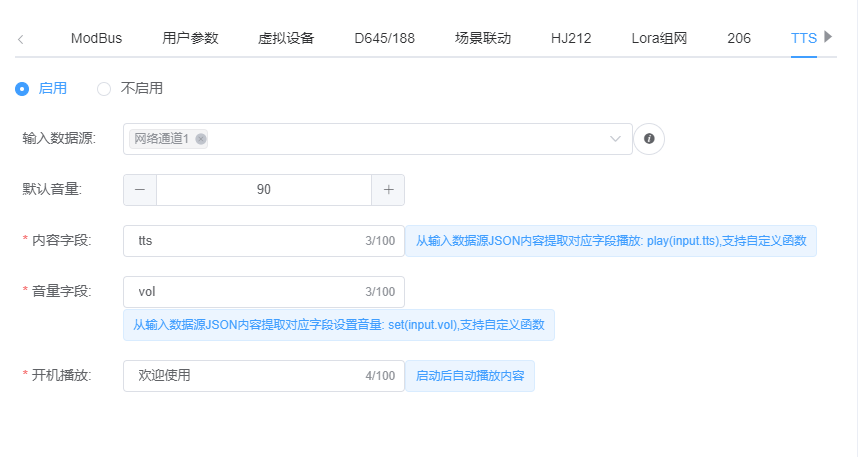Focus the 开机播放 input containing 欢迎使用
Viewport: 858px width, 457px height.
[x=264, y=375]
